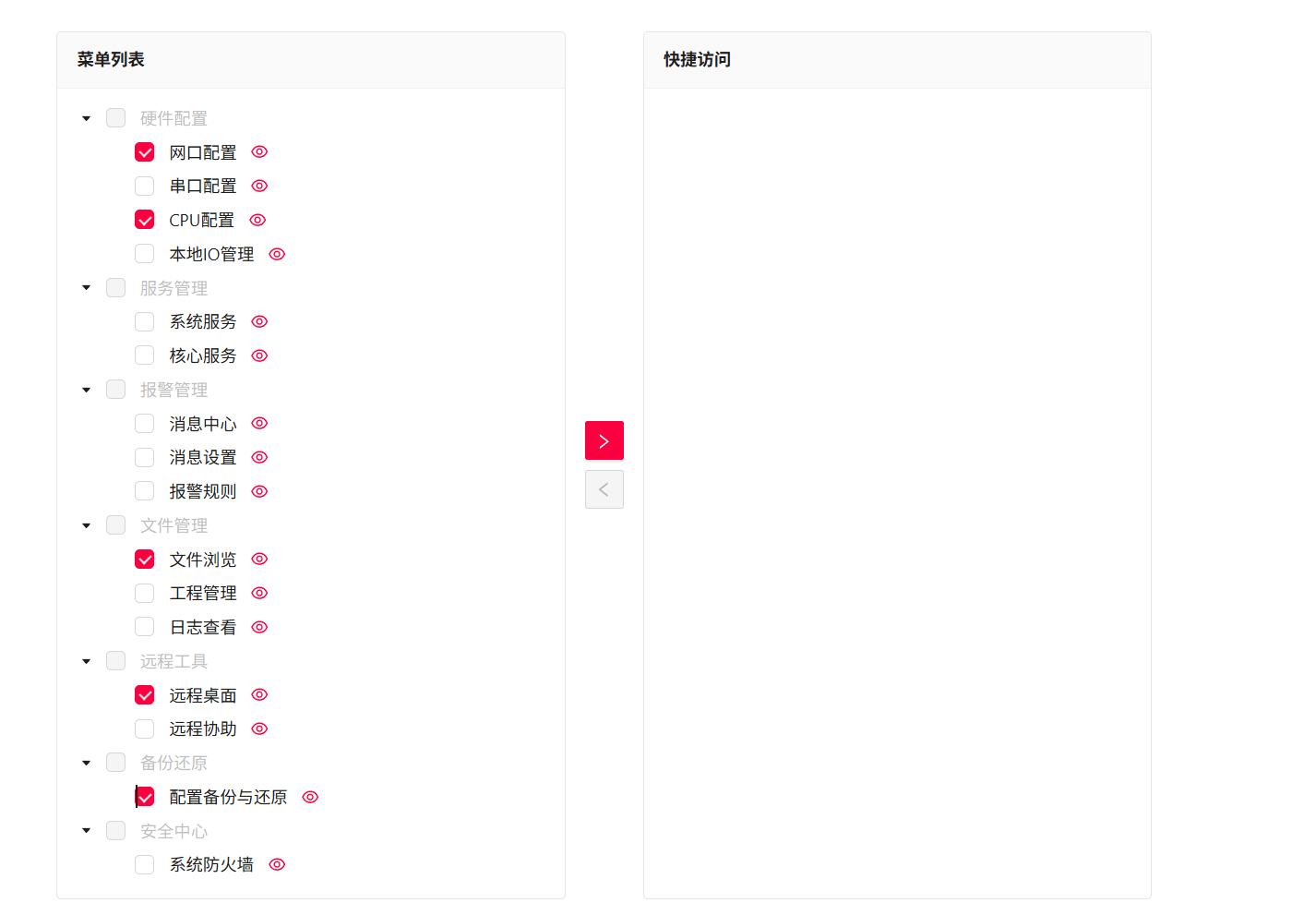The width and height of the screenshot is (1316, 915).
Task: Check the 串口配置 checkbox
Action: (144, 186)
